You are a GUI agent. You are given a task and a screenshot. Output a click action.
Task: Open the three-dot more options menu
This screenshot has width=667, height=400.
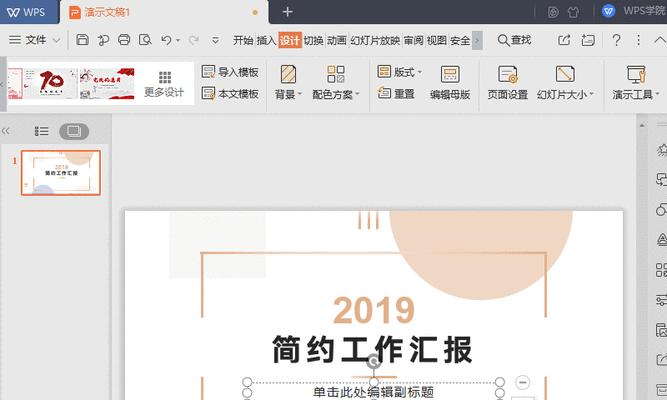pos(638,40)
